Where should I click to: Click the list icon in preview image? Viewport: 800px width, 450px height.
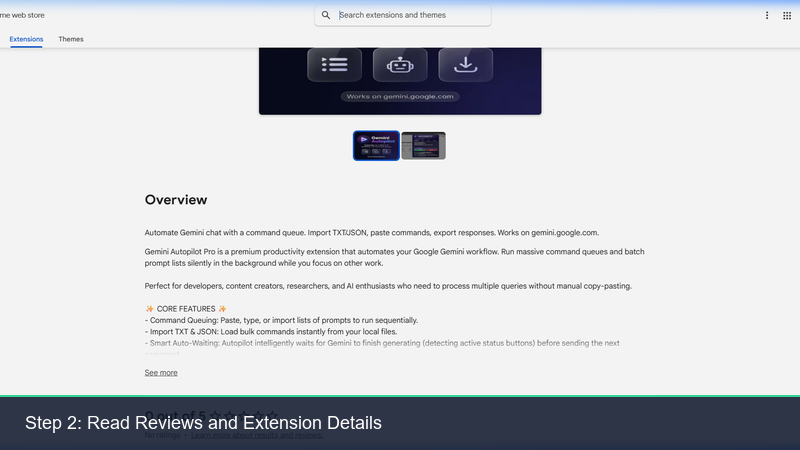335,65
